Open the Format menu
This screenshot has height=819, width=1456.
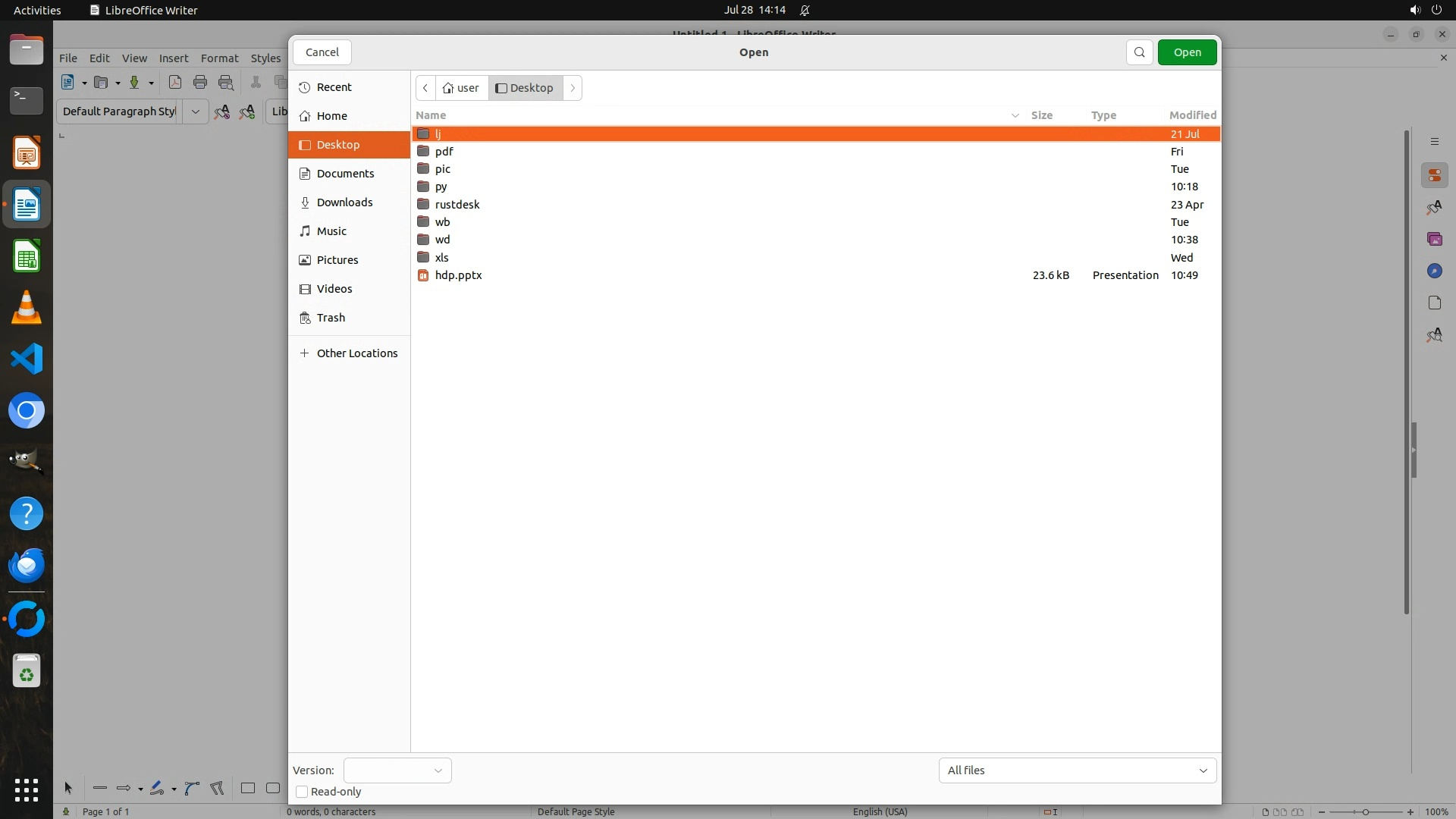point(219,58)
